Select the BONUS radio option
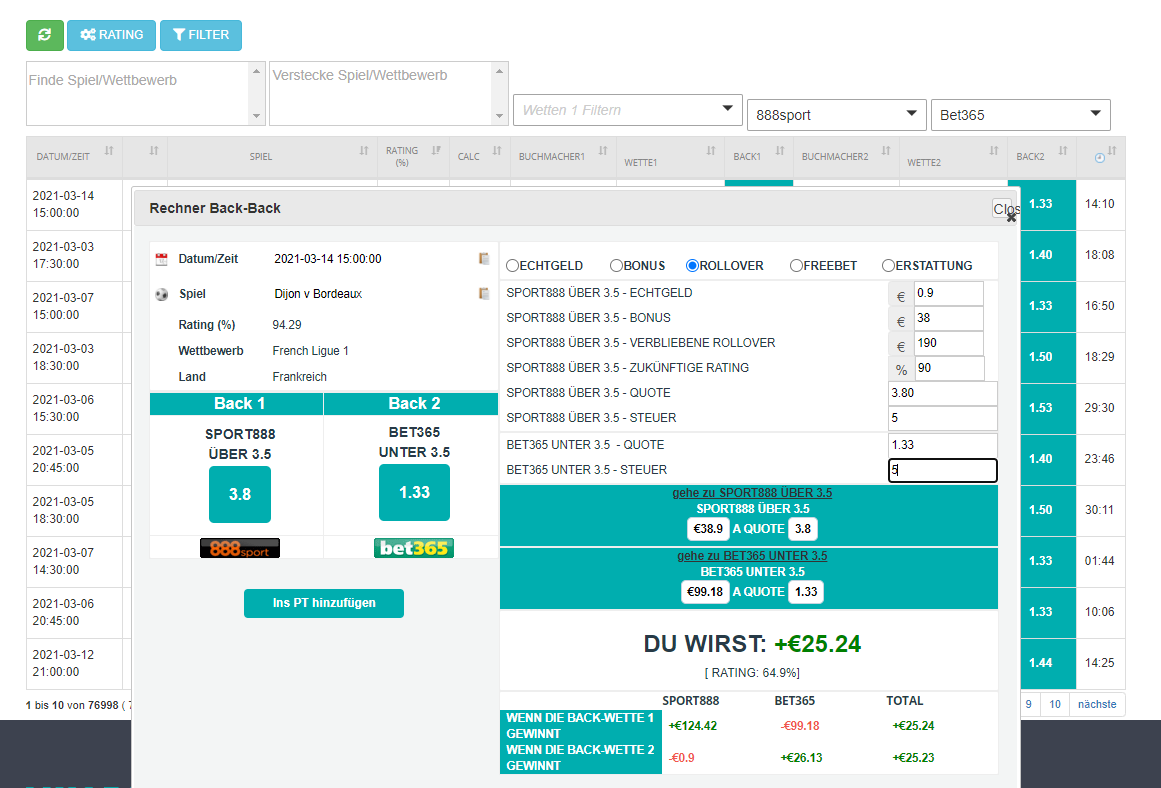 616,265
